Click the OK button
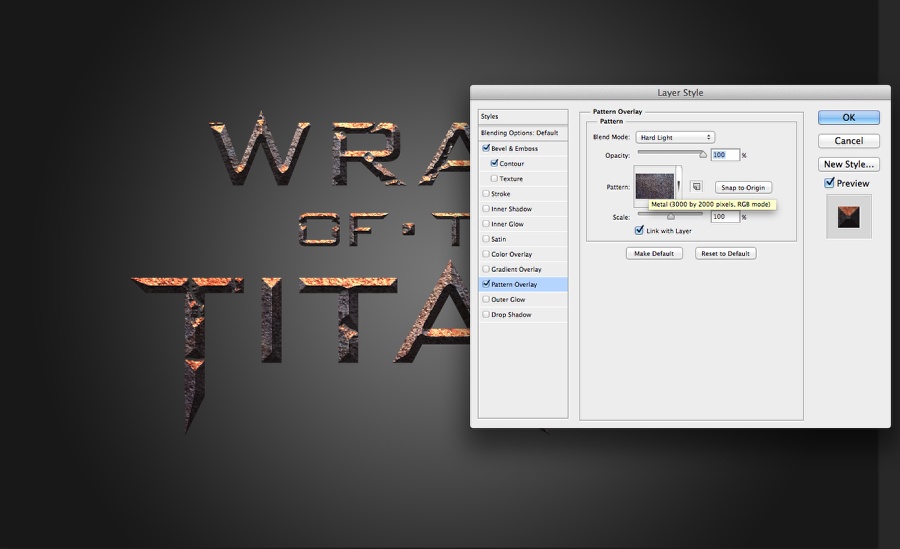 click(x=848, y=117)
